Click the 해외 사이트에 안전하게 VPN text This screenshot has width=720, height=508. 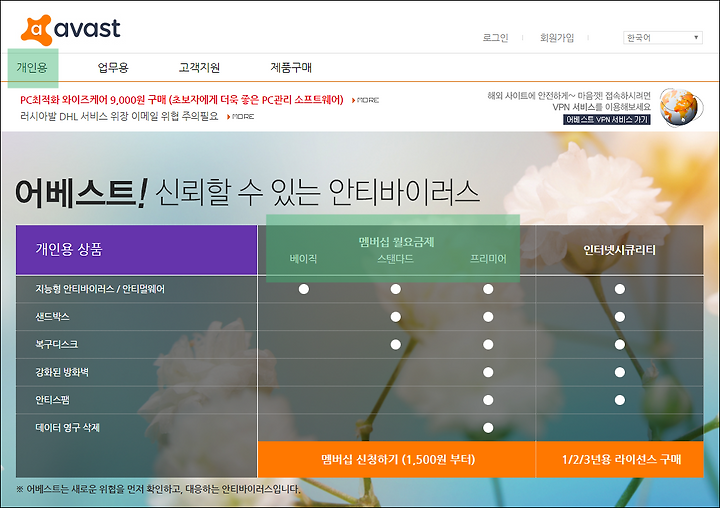click(569, 101)
